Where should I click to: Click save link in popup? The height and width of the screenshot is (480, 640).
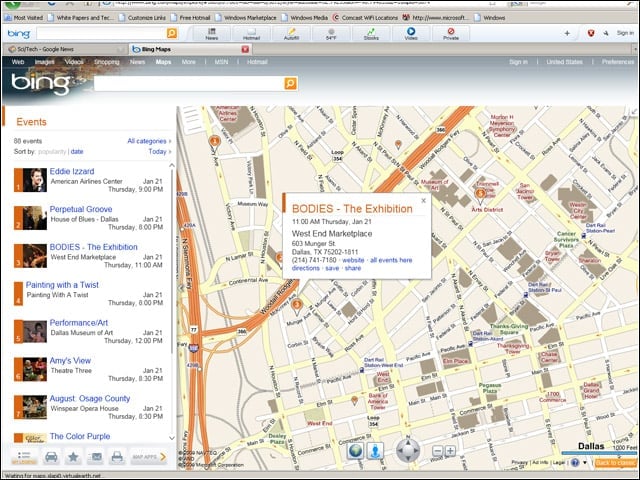(332, 268)
